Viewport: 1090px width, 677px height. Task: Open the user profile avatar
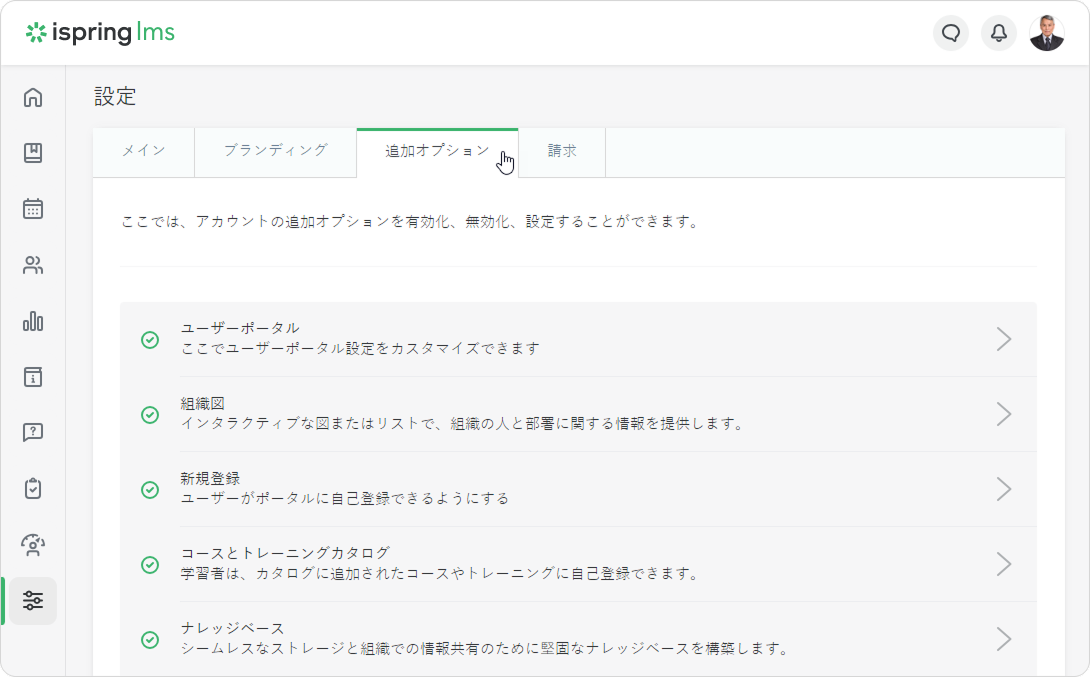tap(1047, 33)
